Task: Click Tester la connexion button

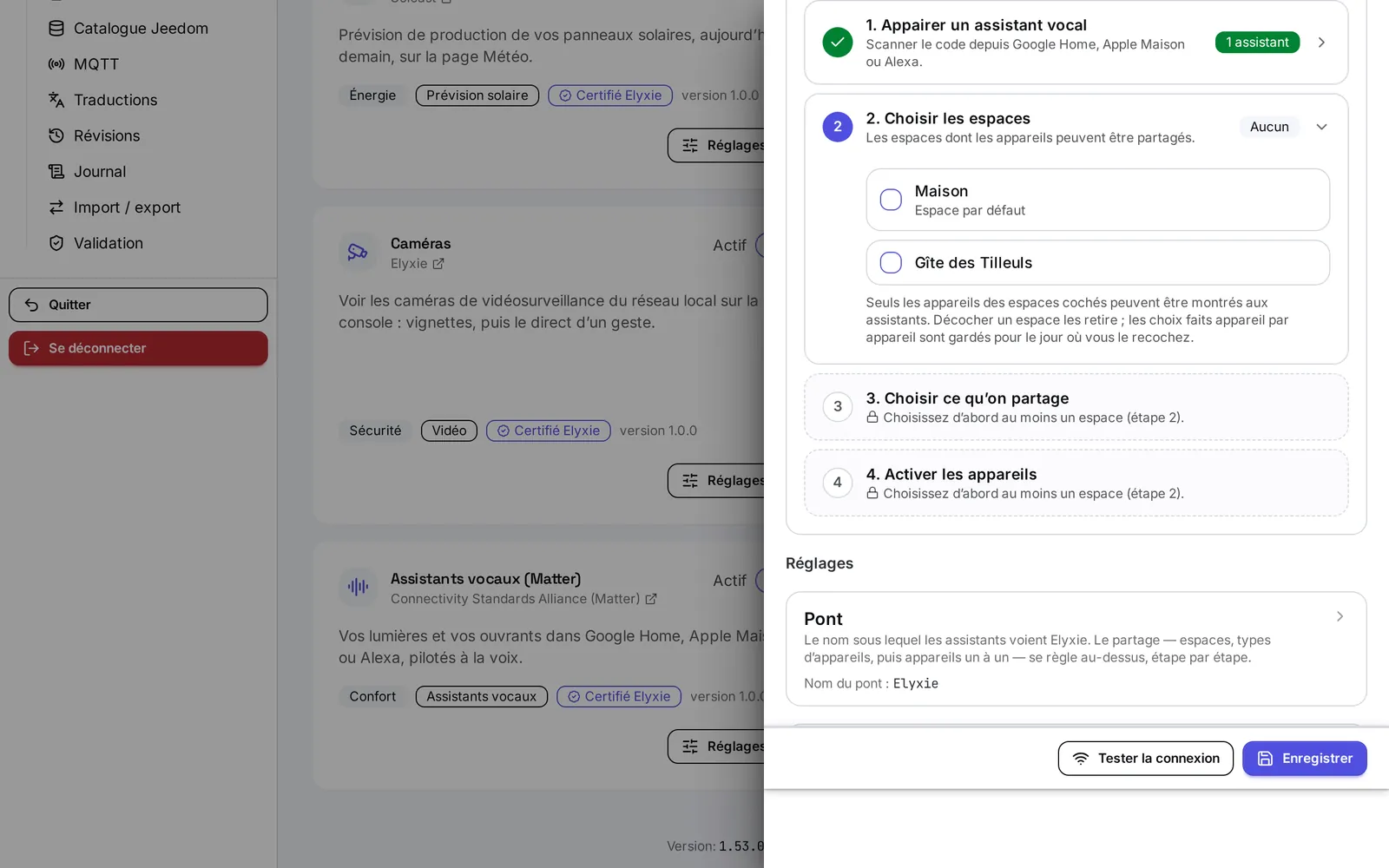Action: pos(1146,759)
